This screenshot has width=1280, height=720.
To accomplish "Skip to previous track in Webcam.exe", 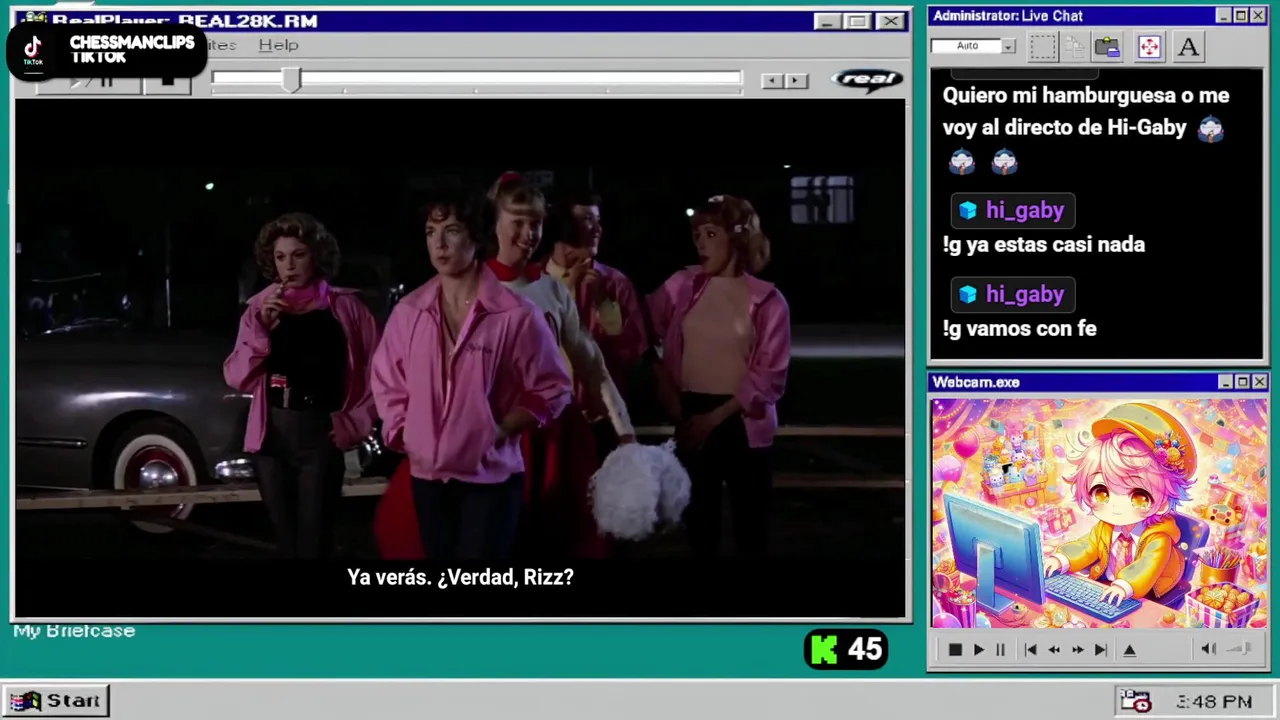I will (x=1030, y=650).
